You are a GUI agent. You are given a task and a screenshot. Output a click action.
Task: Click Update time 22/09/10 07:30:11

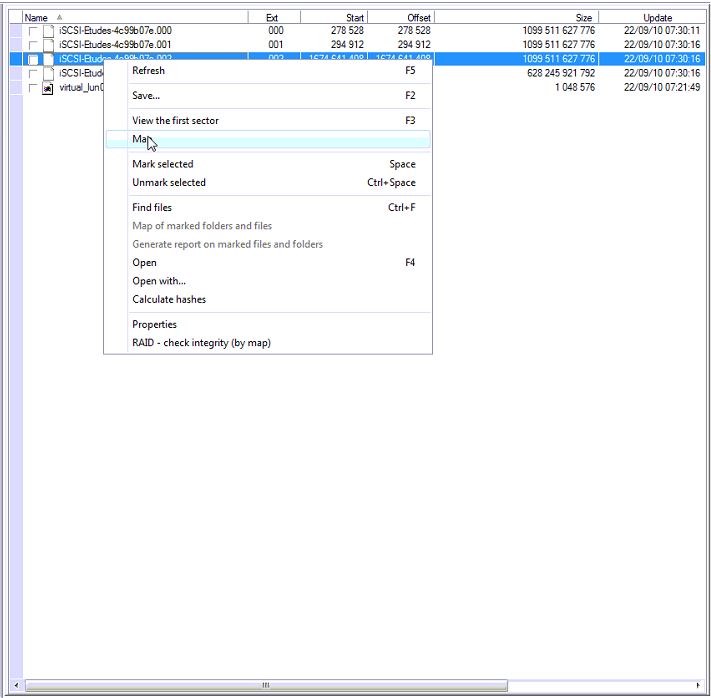[662, 31]
